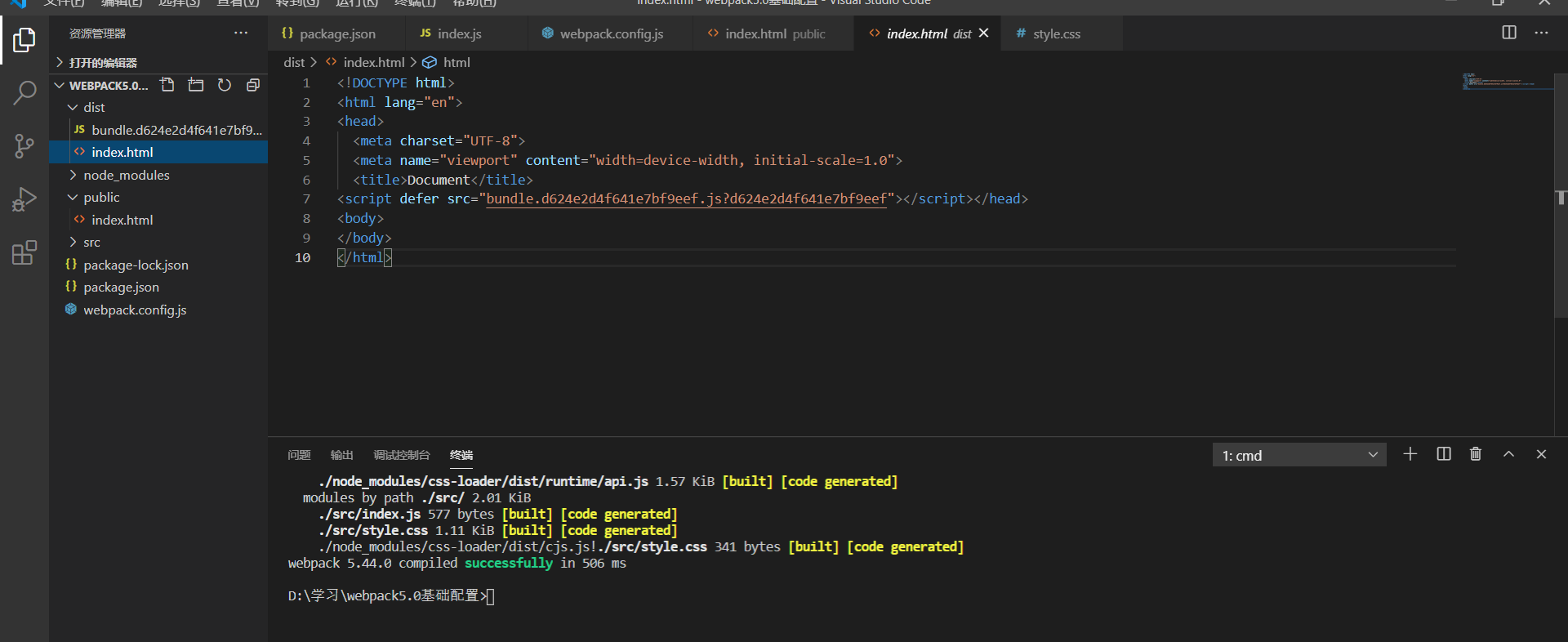This screenshot has width=1568, height=642.
Task: Open the Debug Console panel tab
Action: coord(401,455)
